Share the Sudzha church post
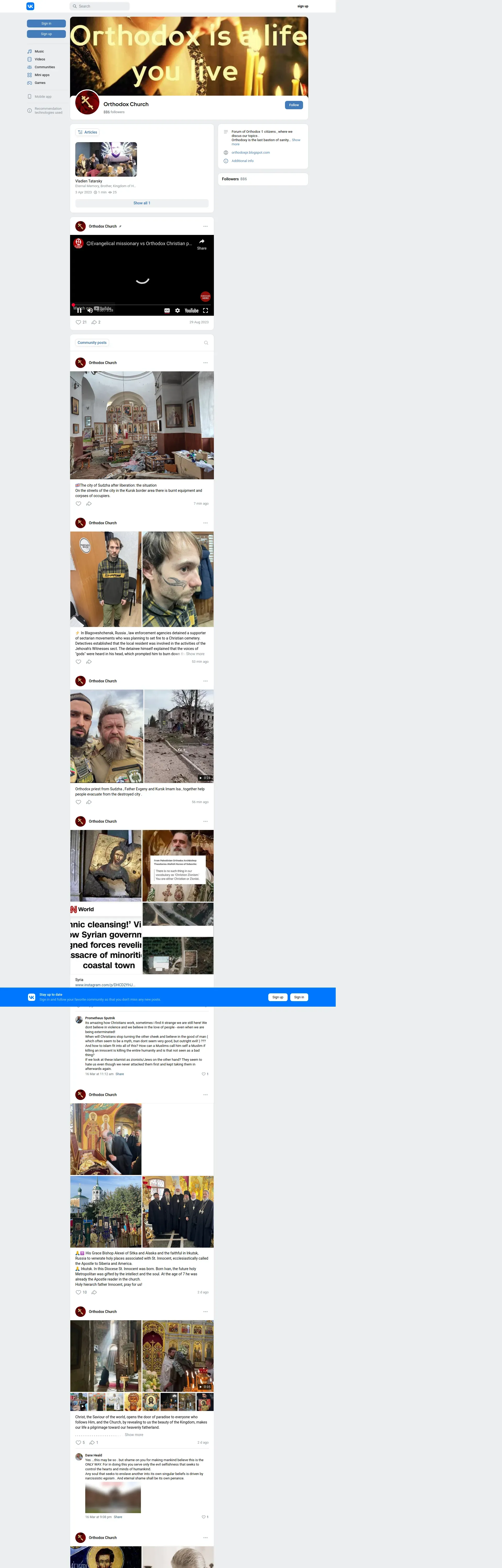 point(89,503)
